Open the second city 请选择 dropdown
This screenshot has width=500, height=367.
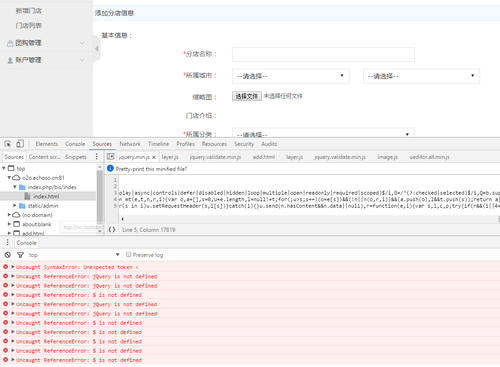pyautogui.click(x=421, y=76)
